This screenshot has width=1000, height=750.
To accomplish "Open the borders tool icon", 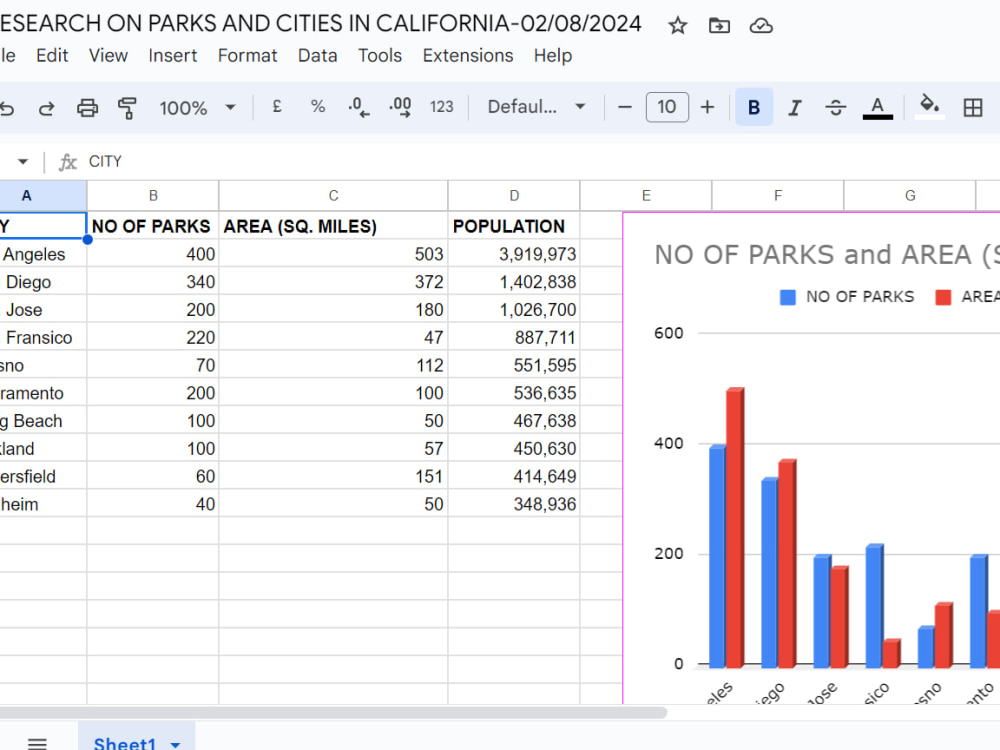I will pyautogui.click(x=973, y=107).
